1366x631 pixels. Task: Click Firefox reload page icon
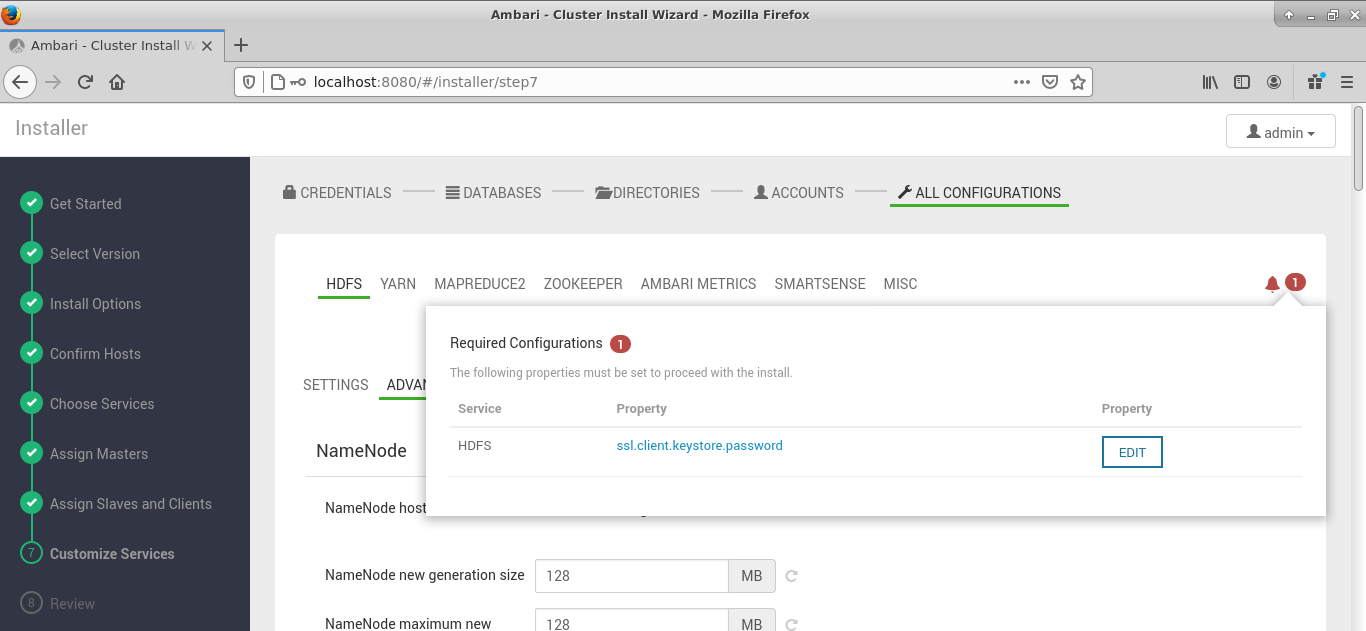(x=85, y=82)
